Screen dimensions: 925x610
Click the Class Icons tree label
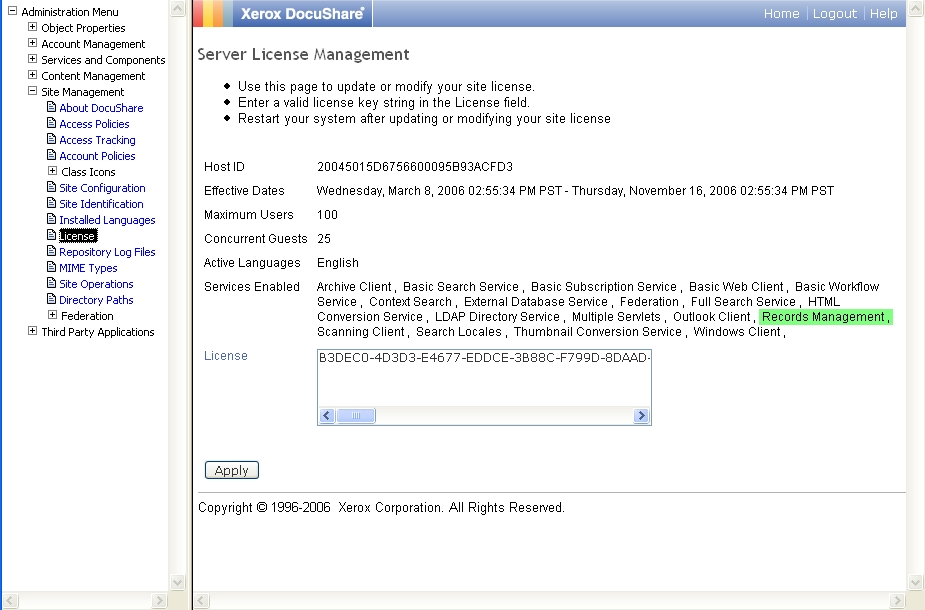coord(88,172)
